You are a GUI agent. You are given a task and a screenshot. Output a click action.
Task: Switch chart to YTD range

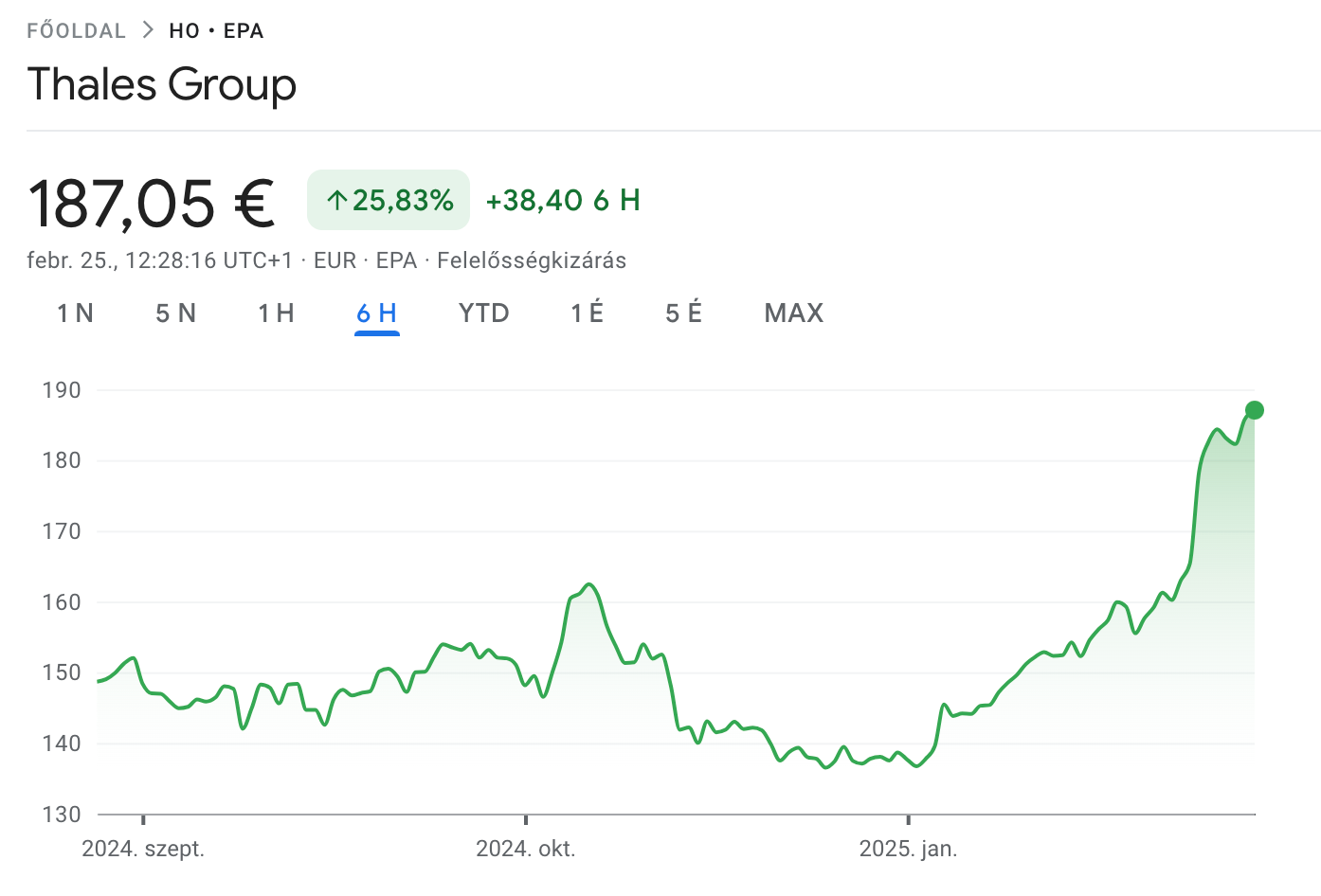tap(483, 313)
